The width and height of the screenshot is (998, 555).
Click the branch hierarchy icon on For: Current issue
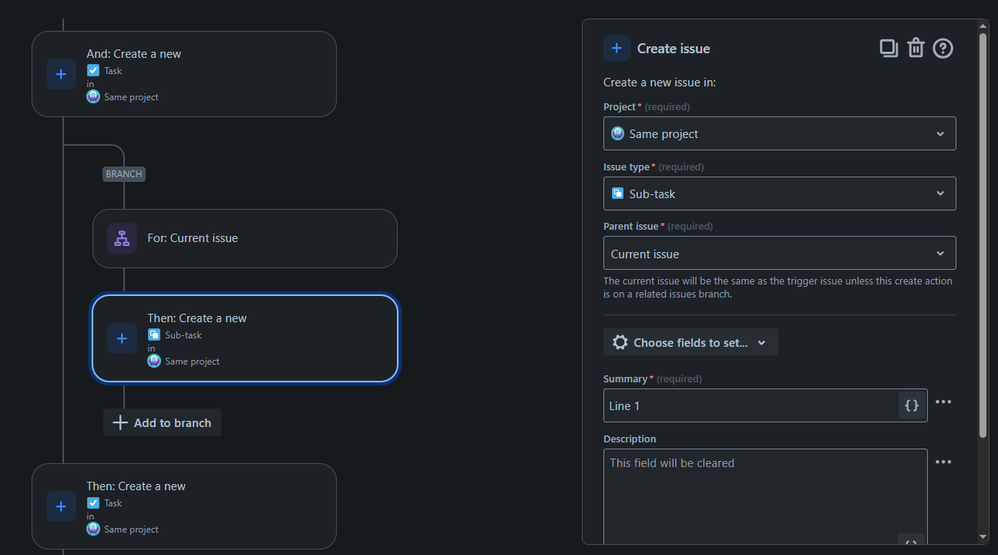122,238
